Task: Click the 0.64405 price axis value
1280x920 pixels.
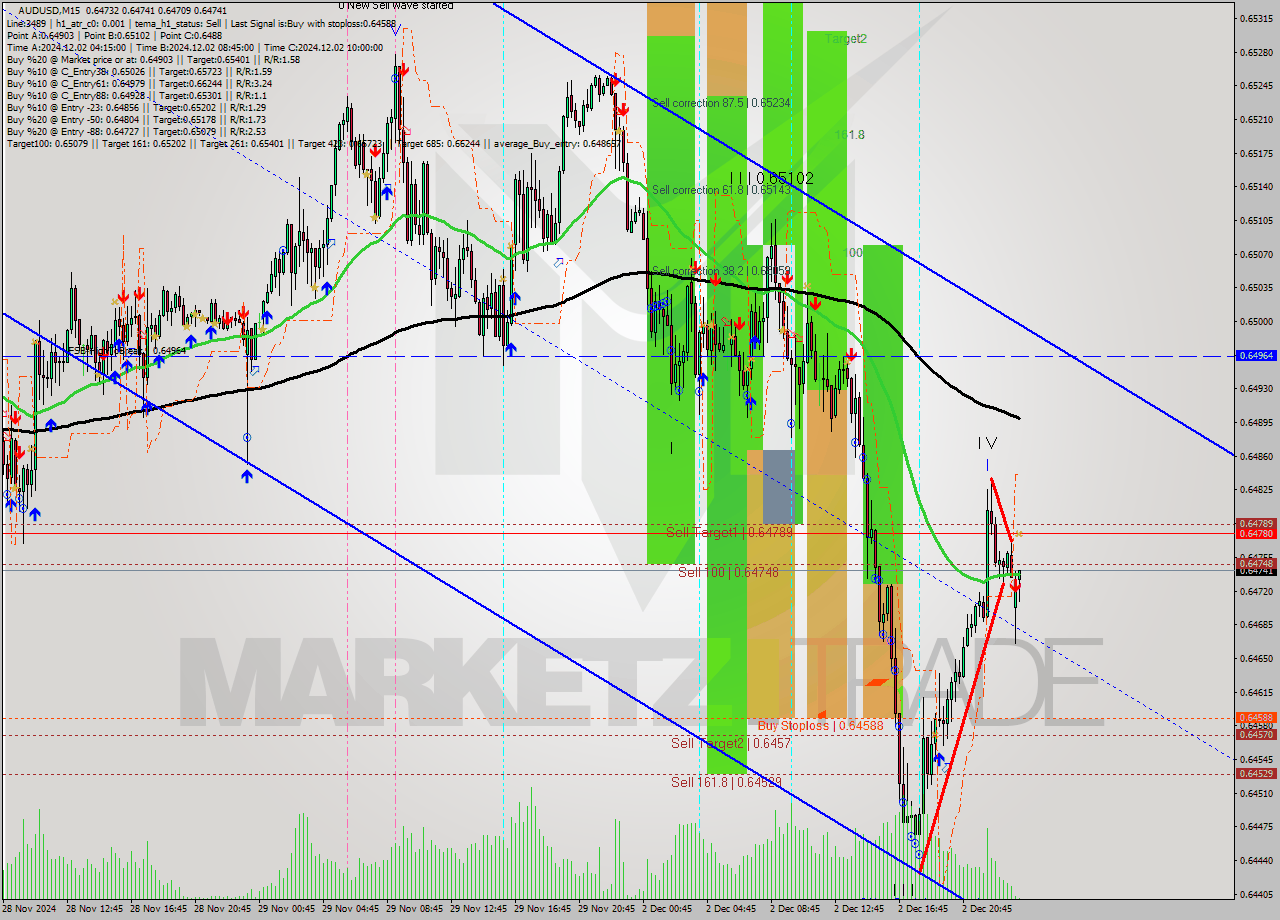Action: click(1256, 894)
